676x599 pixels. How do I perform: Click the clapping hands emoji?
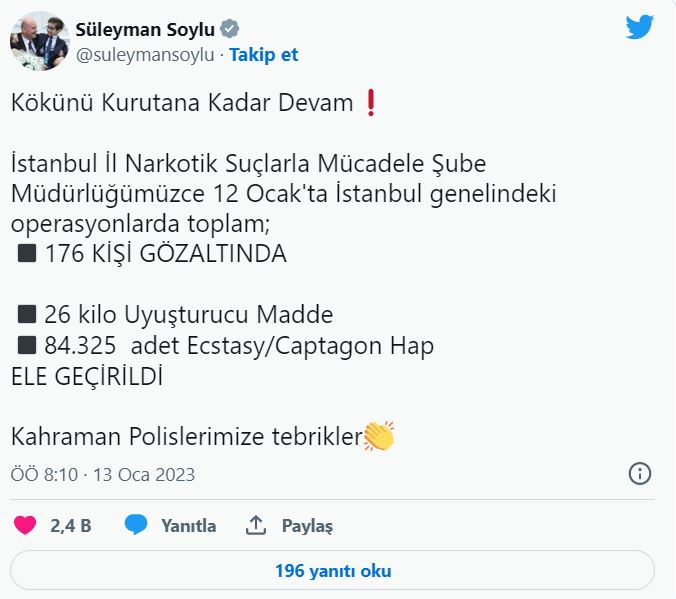point(379,436)
